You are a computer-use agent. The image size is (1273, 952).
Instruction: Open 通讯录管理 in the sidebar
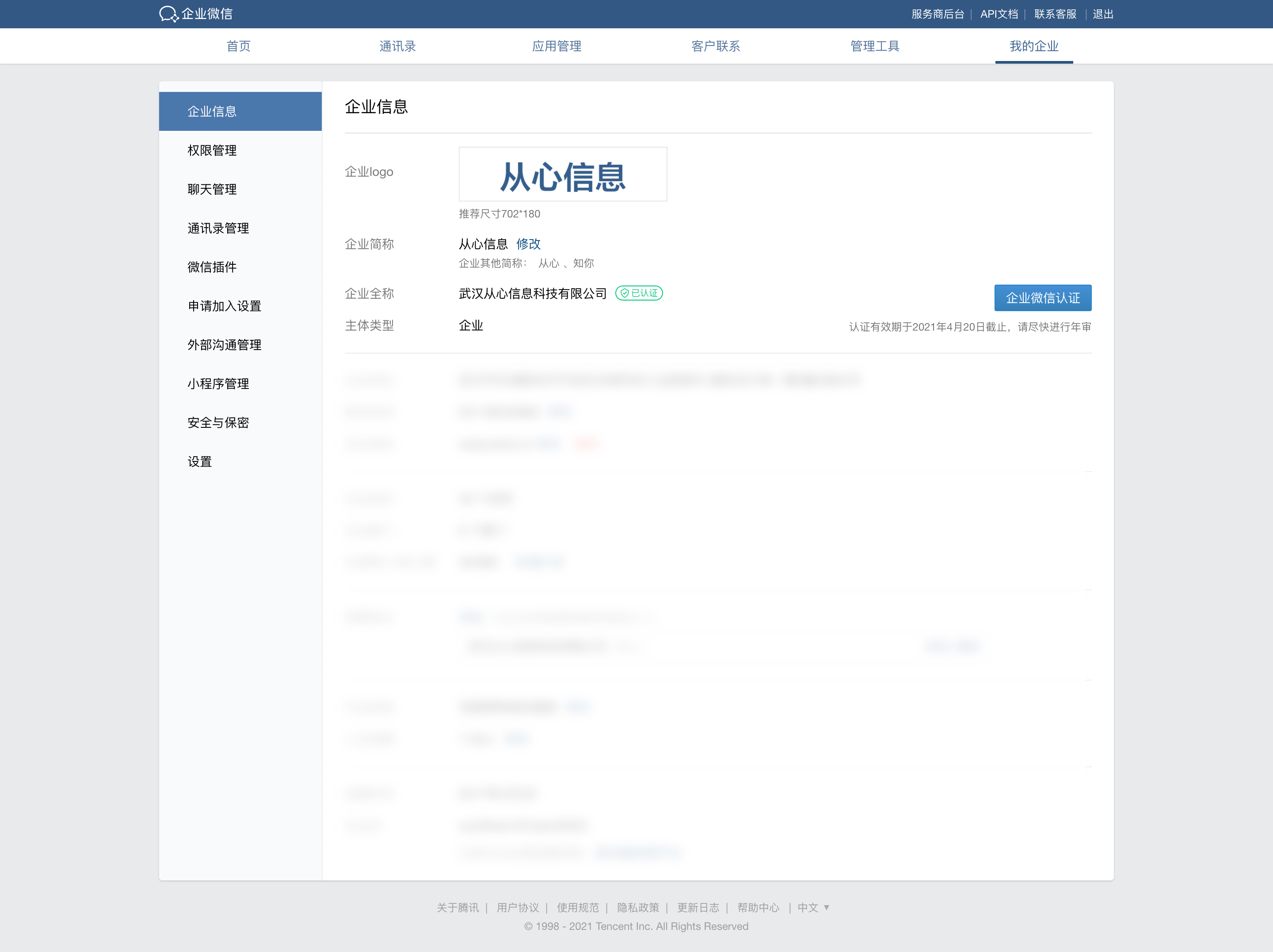(240, 228)
